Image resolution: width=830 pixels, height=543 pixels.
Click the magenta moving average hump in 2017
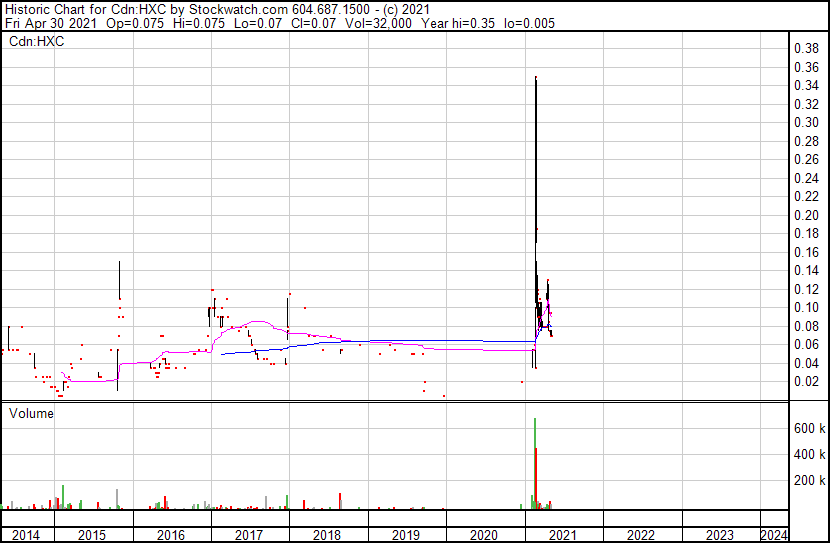pyautogui.click(x=258, y=322)
